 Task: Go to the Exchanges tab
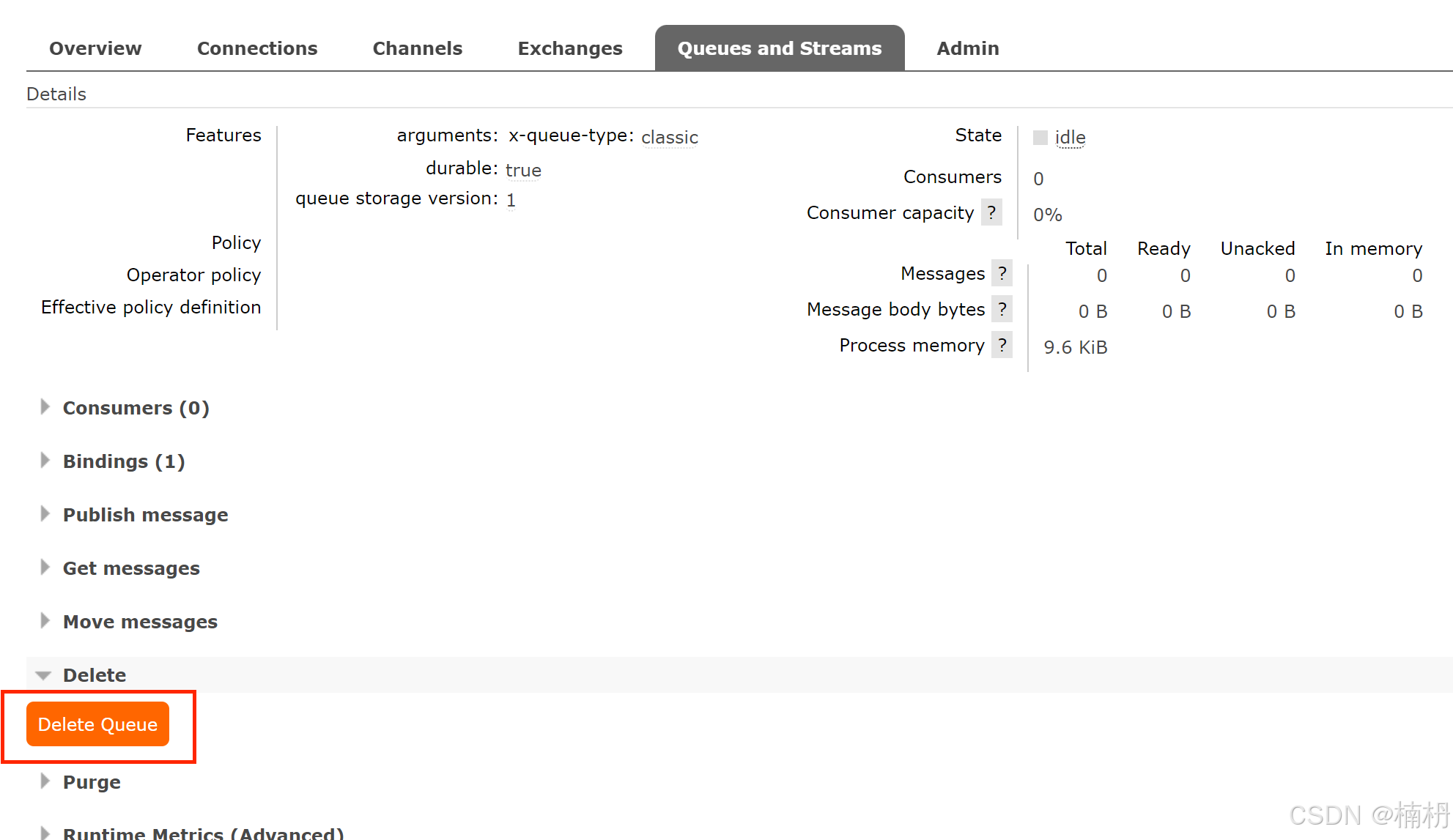(x=570, y=48)
